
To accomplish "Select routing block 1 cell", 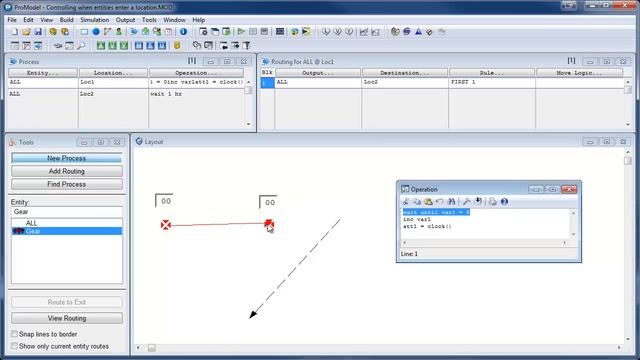I will pyautogui.click(x=267, y=82).
